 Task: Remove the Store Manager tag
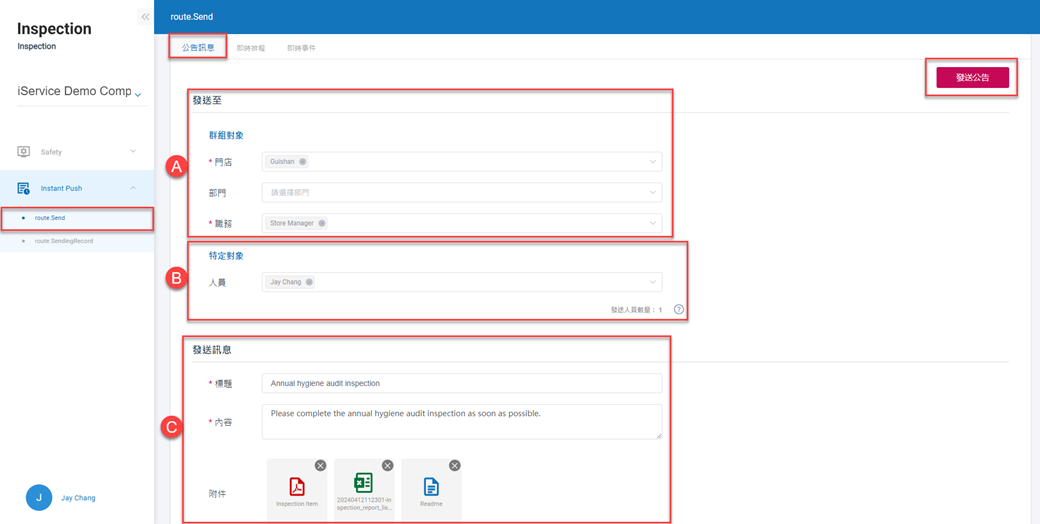click(322, 224)
